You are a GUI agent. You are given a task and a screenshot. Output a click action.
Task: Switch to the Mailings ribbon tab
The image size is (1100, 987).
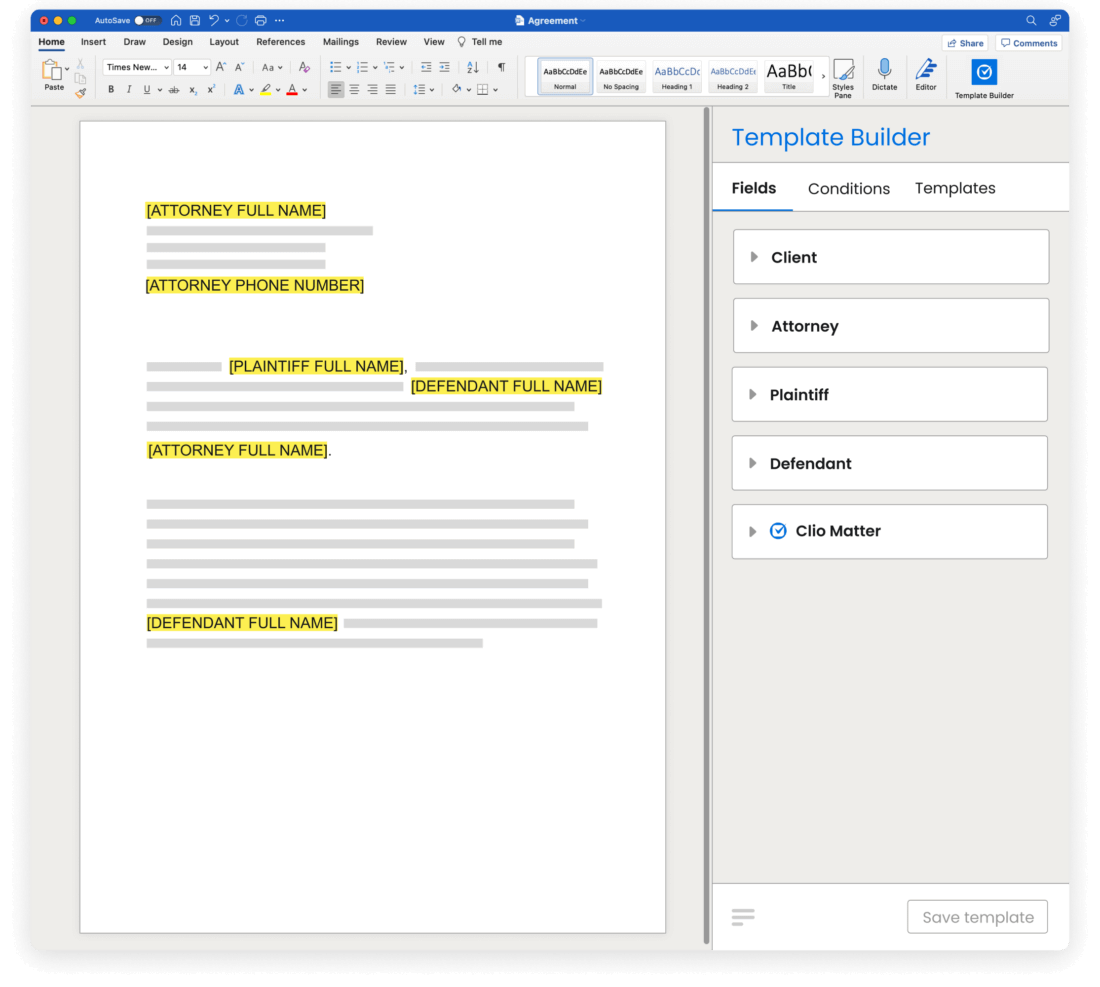click(340, 42)
